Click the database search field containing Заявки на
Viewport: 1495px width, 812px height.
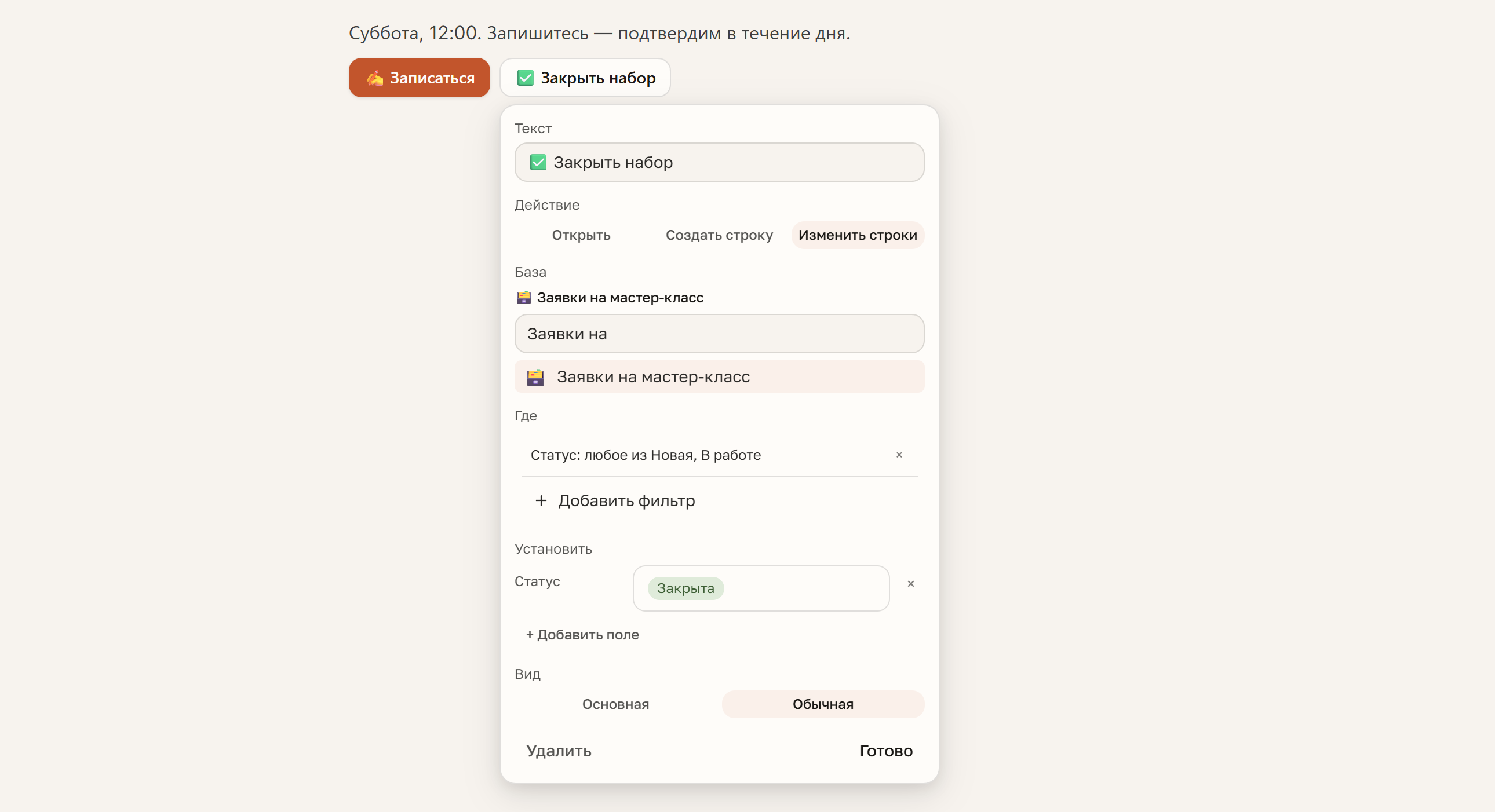point(719,334)
